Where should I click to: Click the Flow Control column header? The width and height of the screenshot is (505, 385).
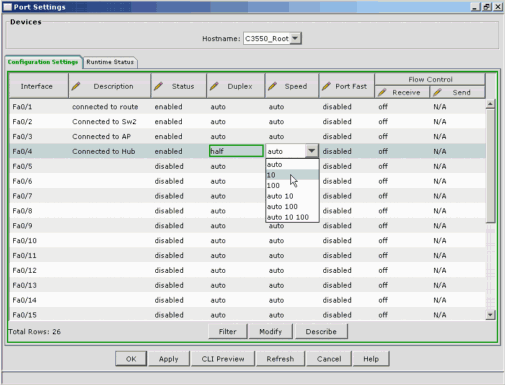pos(430,79)
